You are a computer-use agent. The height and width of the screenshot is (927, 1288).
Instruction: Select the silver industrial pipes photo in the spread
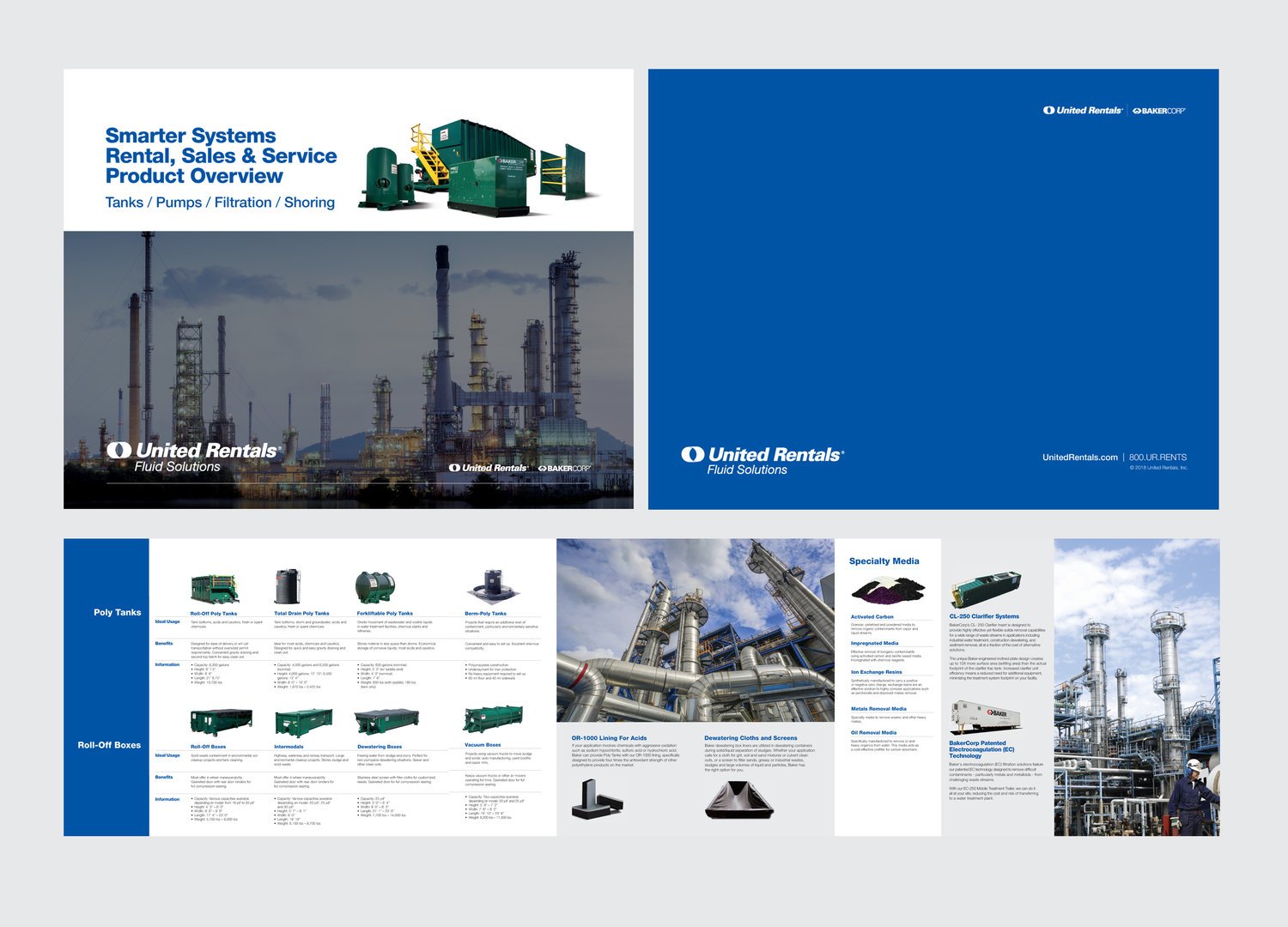tap(696, 630)
